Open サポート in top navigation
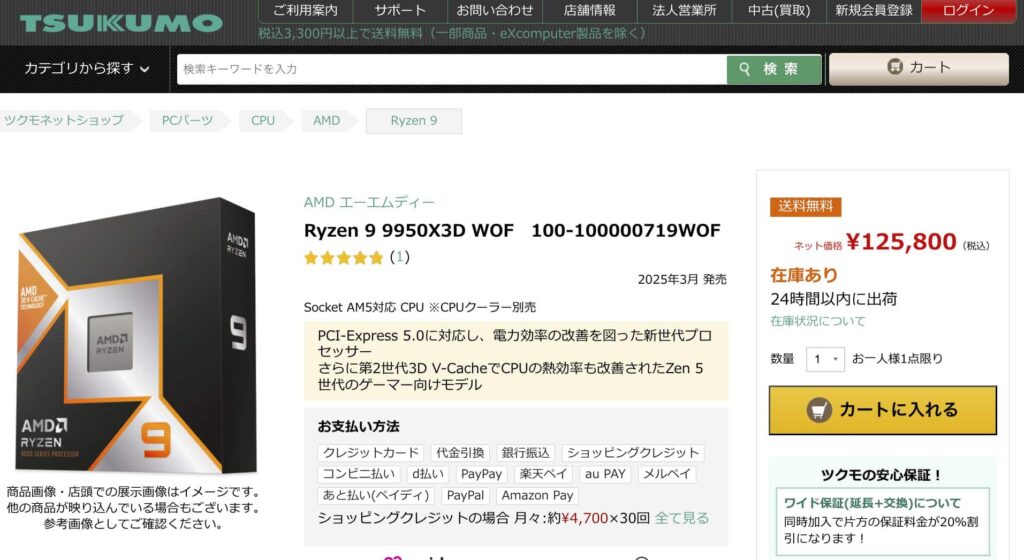The height and width of the screenshot is (560, 1024). [400, 11]
